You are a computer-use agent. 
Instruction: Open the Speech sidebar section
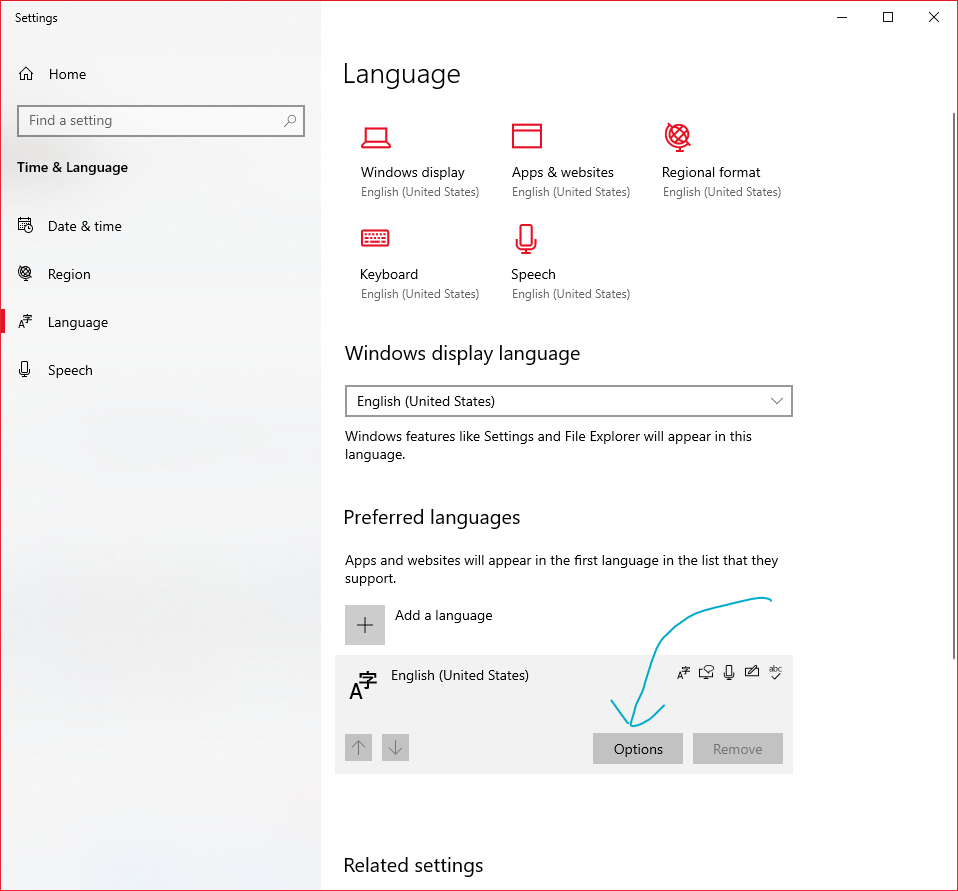coord(70,370)
